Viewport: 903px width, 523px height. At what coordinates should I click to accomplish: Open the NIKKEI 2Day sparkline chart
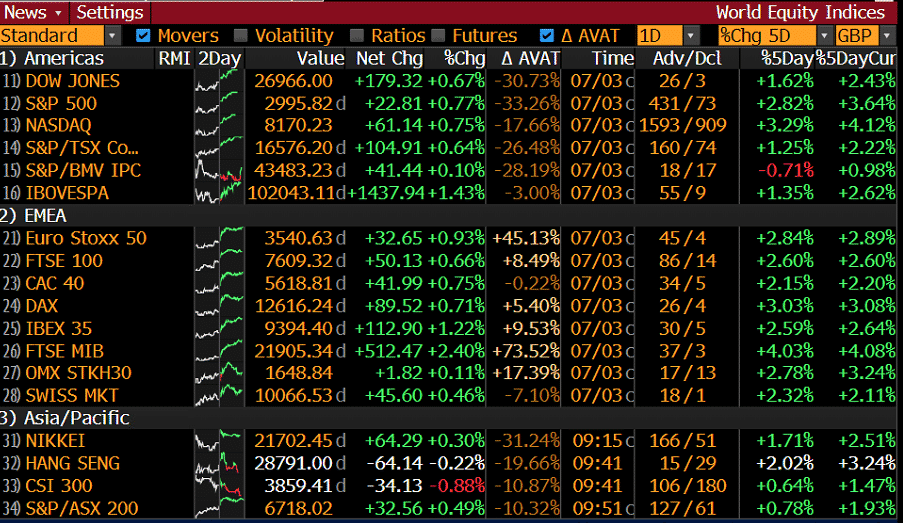[219, 441]
